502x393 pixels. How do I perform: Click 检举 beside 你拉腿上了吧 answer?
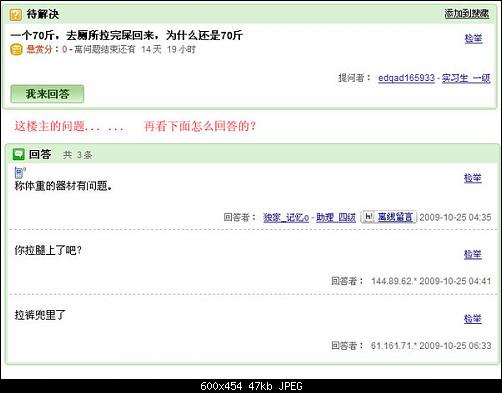pyautogui.click(x=473, y=254)
